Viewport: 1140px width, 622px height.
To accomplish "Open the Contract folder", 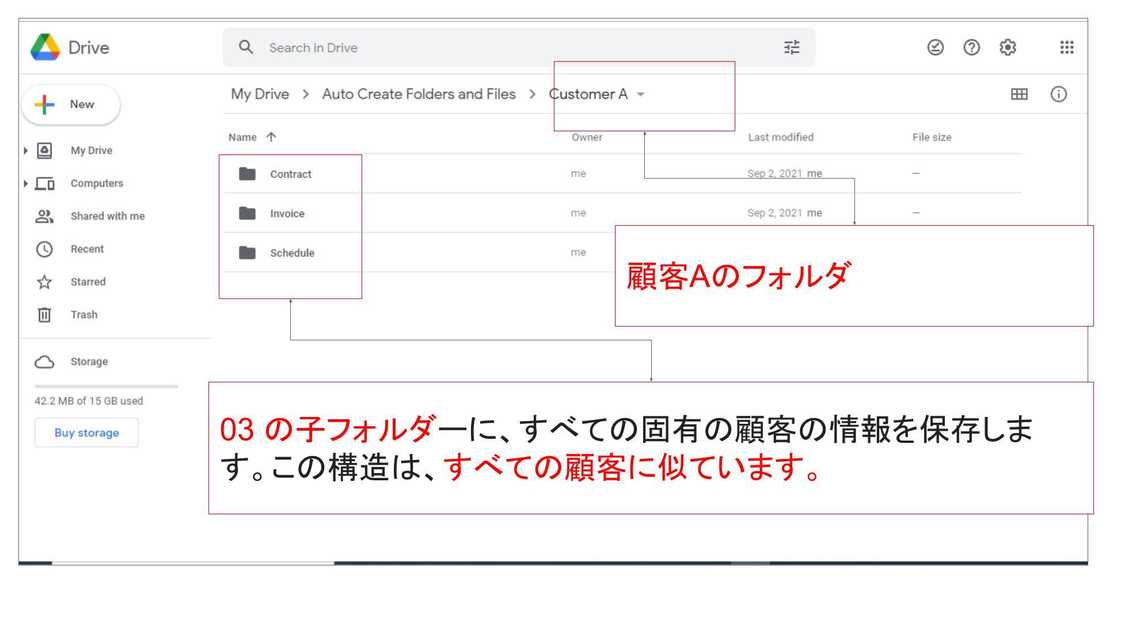I will click(290, 174).
